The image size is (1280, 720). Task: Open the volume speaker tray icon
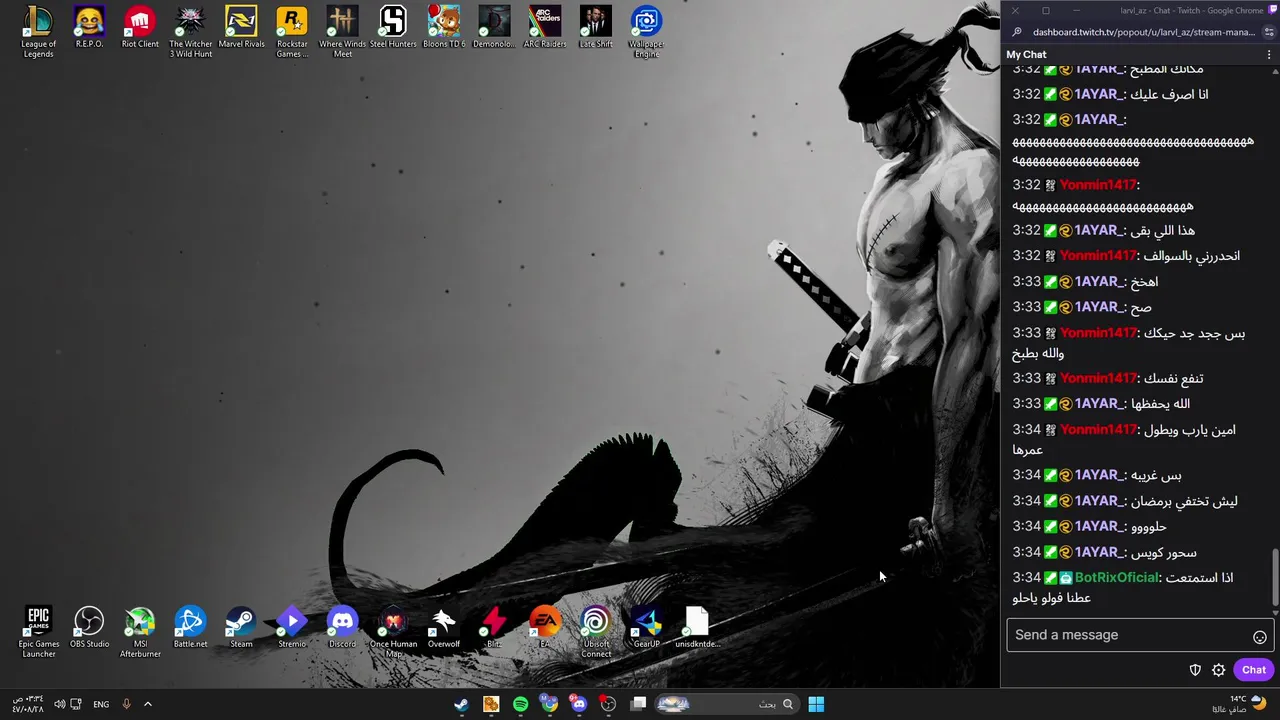tap(59, 704)
